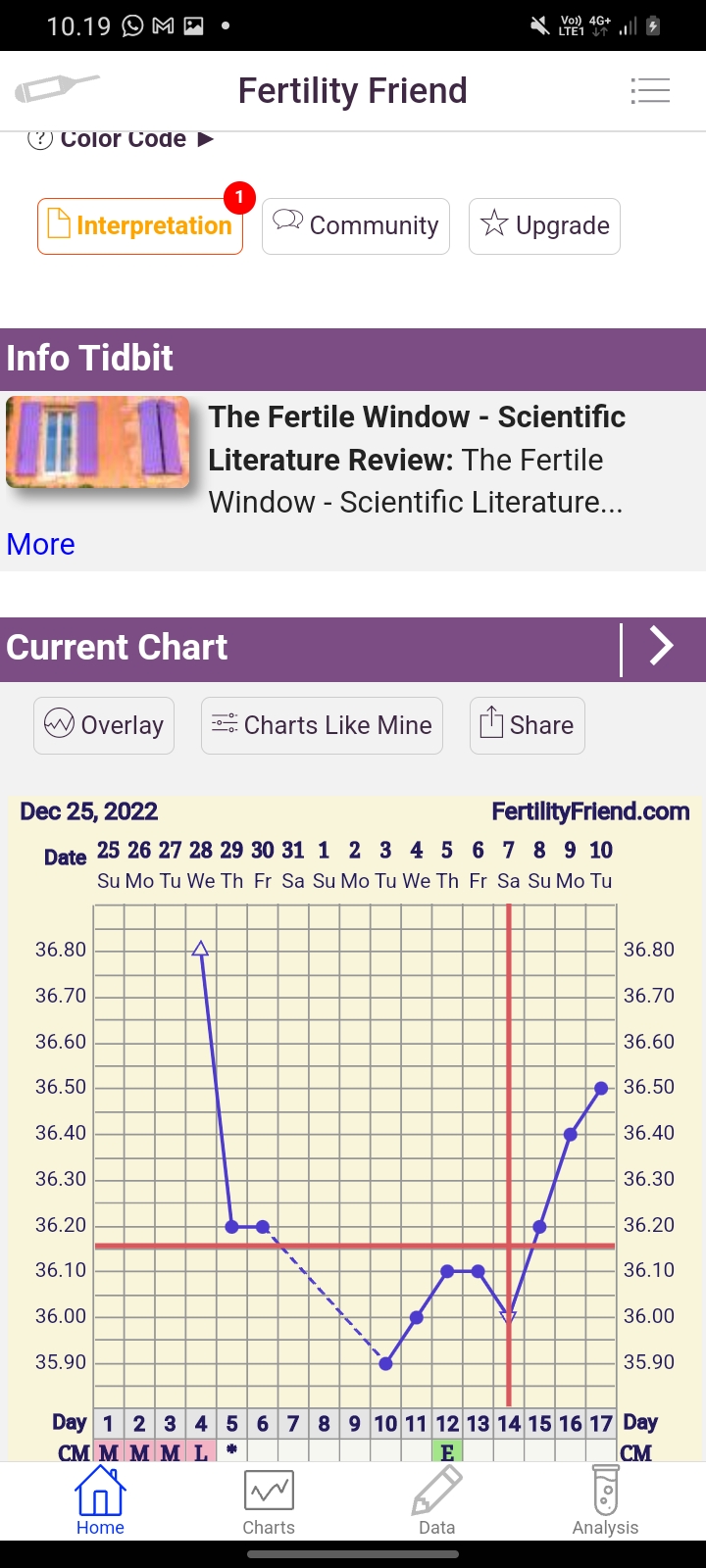Open the hamburger menu icon
Image resolution: width=706 pixels, height=1568 pixels.
pyautogui.click(x=650, y=91)
